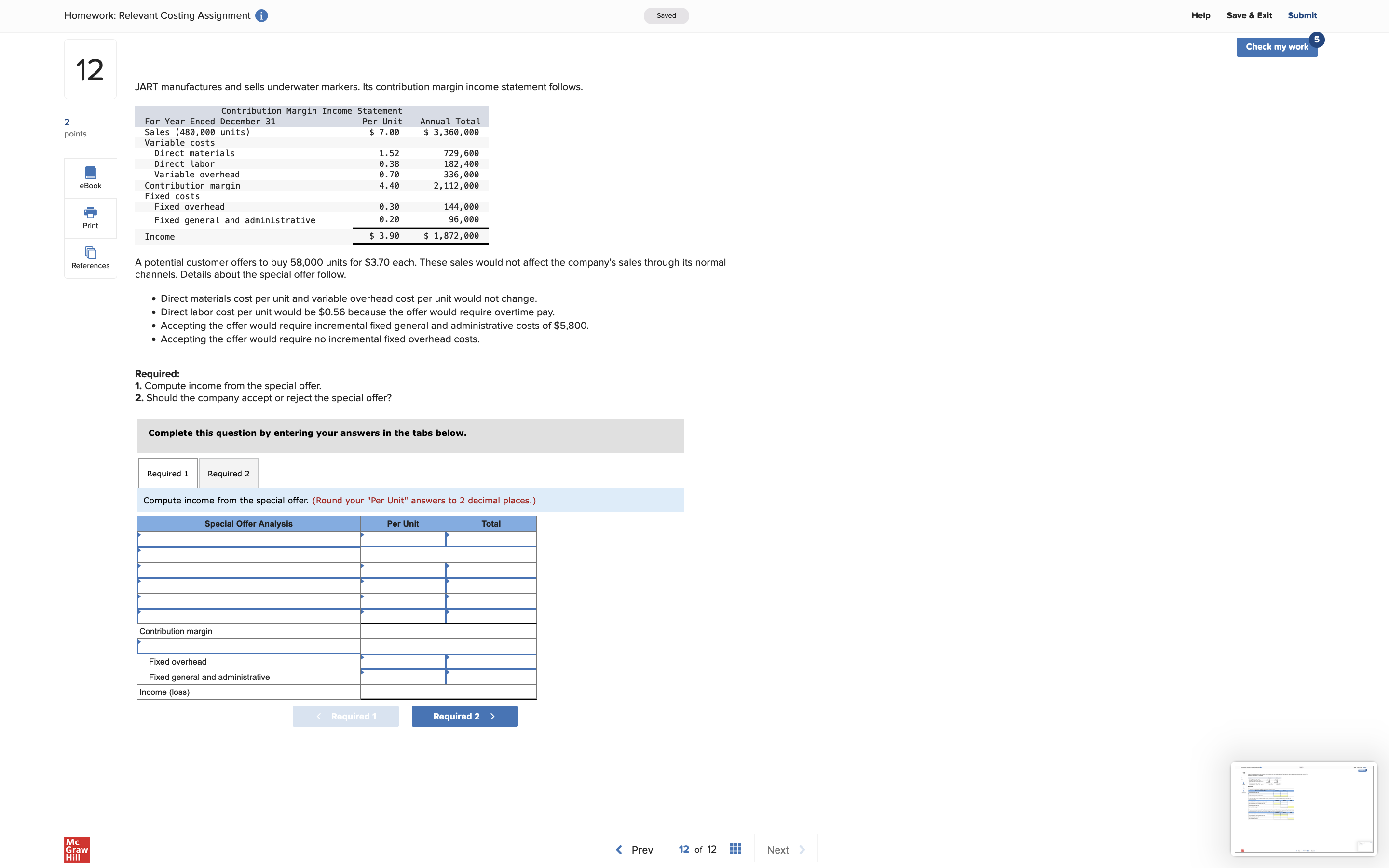Open the question navigation grid icon
1389x868 pixels.
tap(735, 849)
